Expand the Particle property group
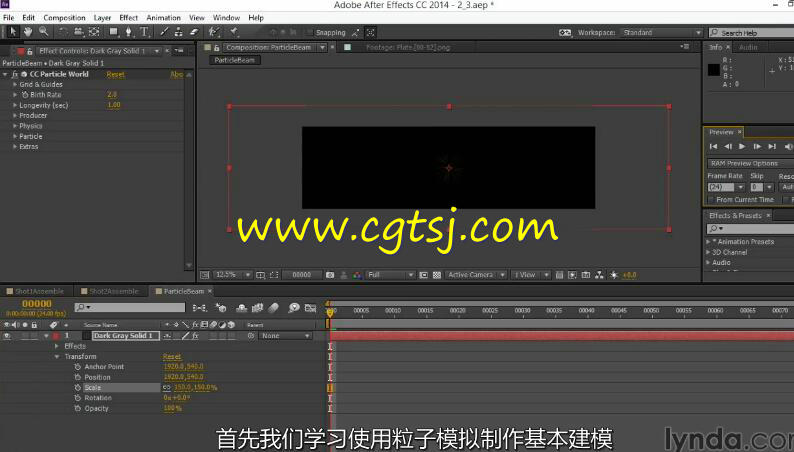 (x=15, y=137)
